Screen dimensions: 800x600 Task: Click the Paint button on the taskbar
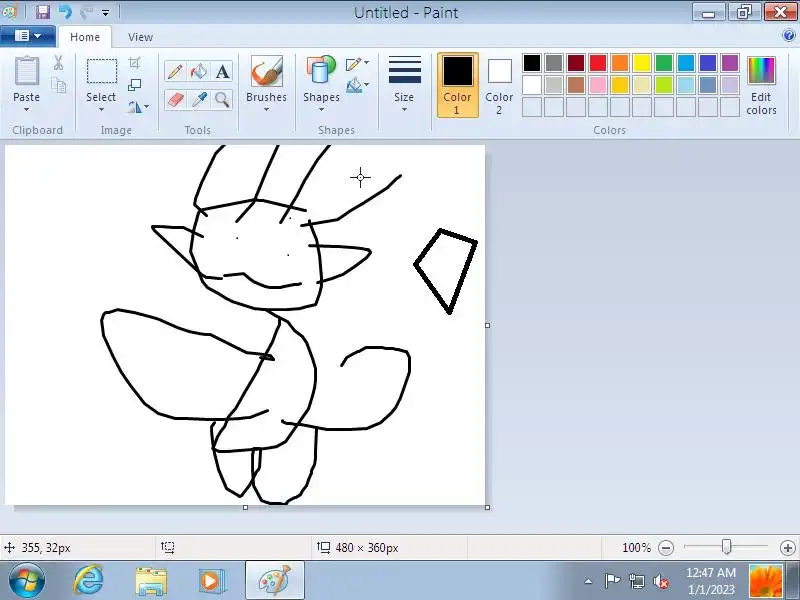coord(274,581)
